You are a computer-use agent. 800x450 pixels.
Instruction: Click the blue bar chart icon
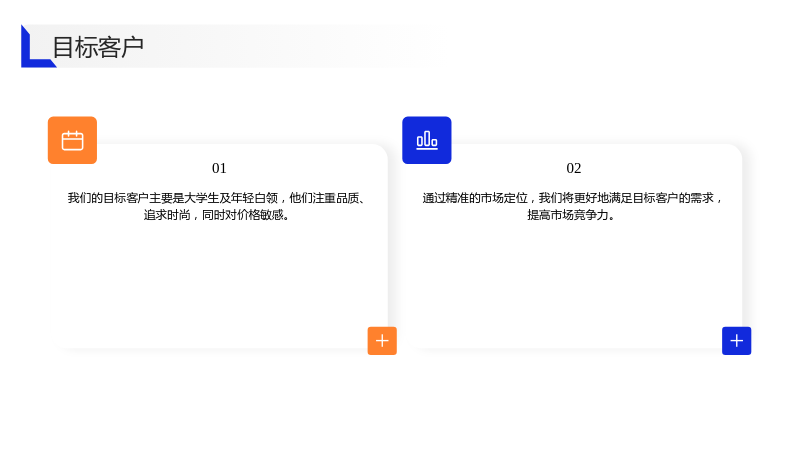pyautogui.click(x=427, y=140)
